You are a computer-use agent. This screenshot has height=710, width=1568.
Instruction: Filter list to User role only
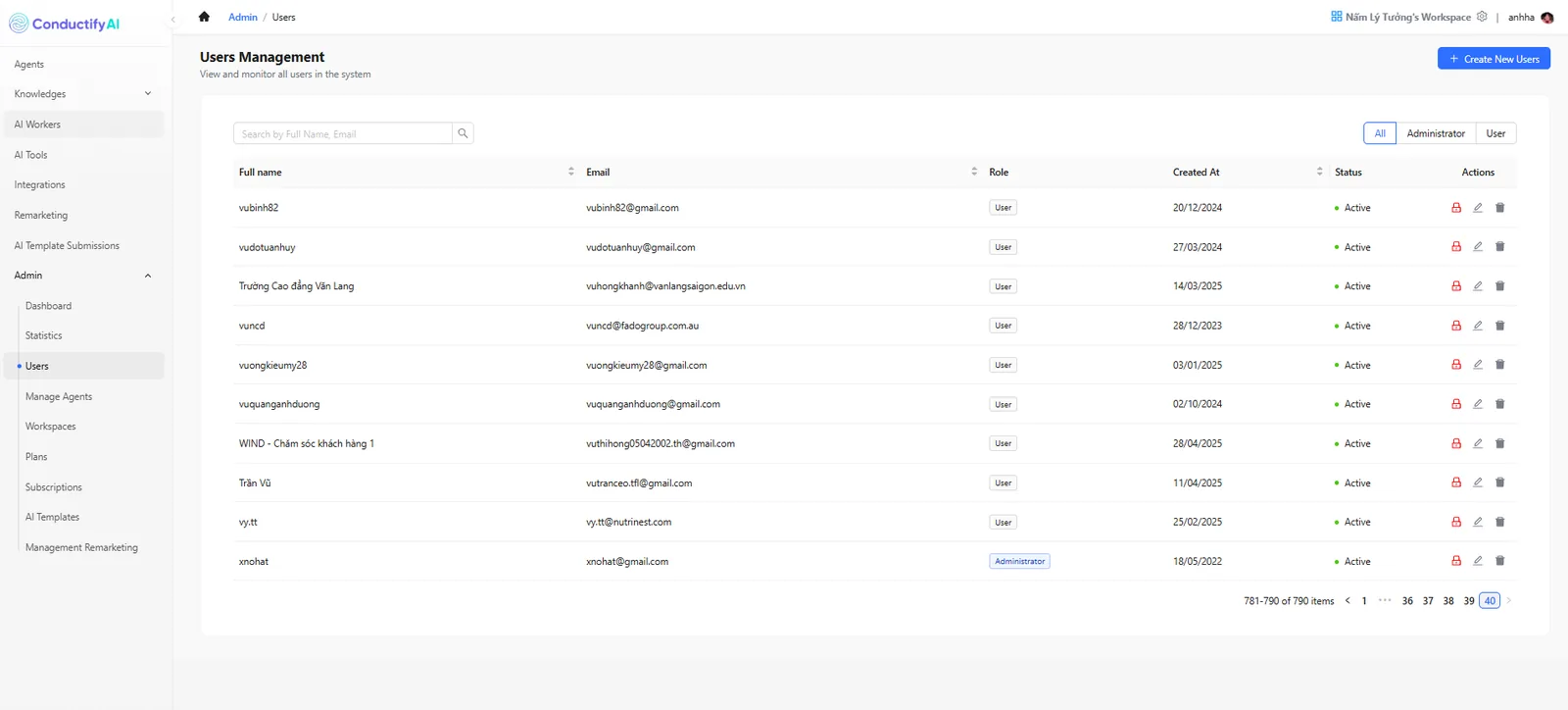click(1495, 133)
